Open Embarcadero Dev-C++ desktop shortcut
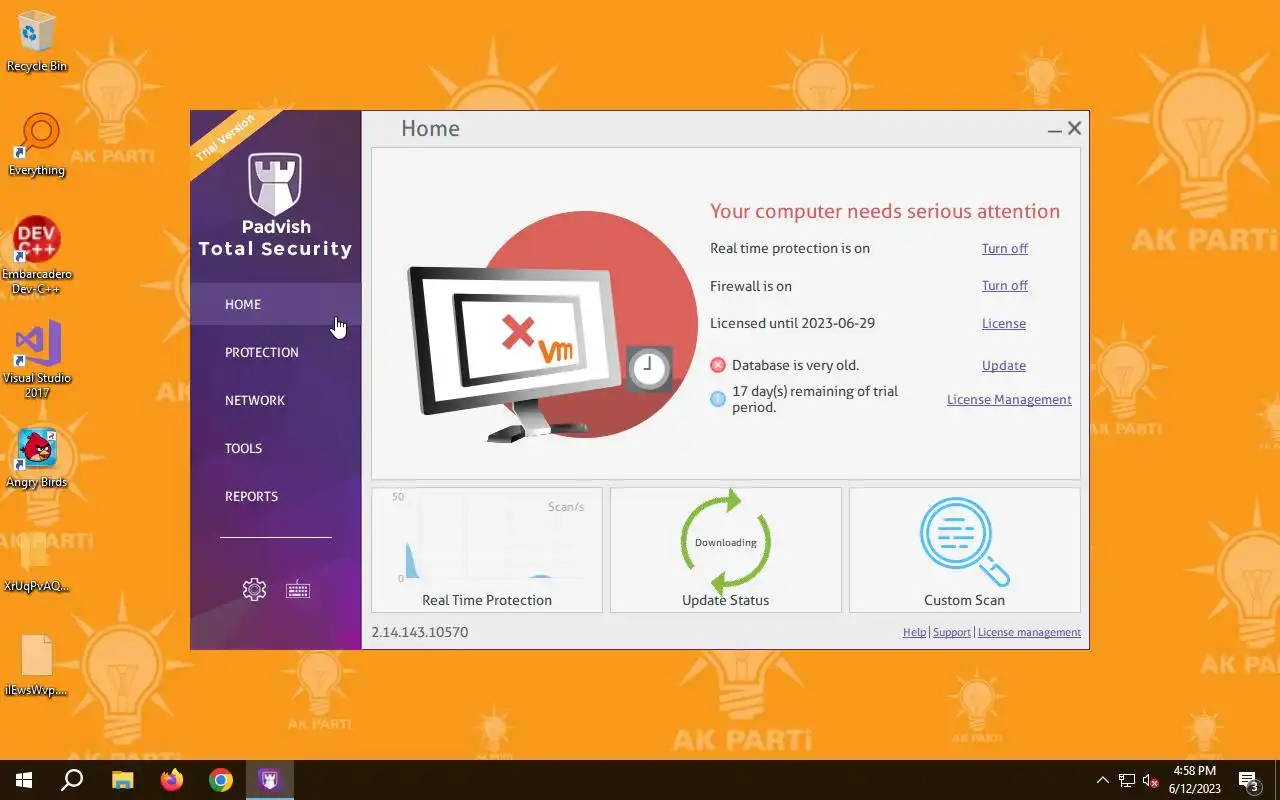The height and width of the screenshot is (800, 1280). pyautogui.click(x=37, y=255)
